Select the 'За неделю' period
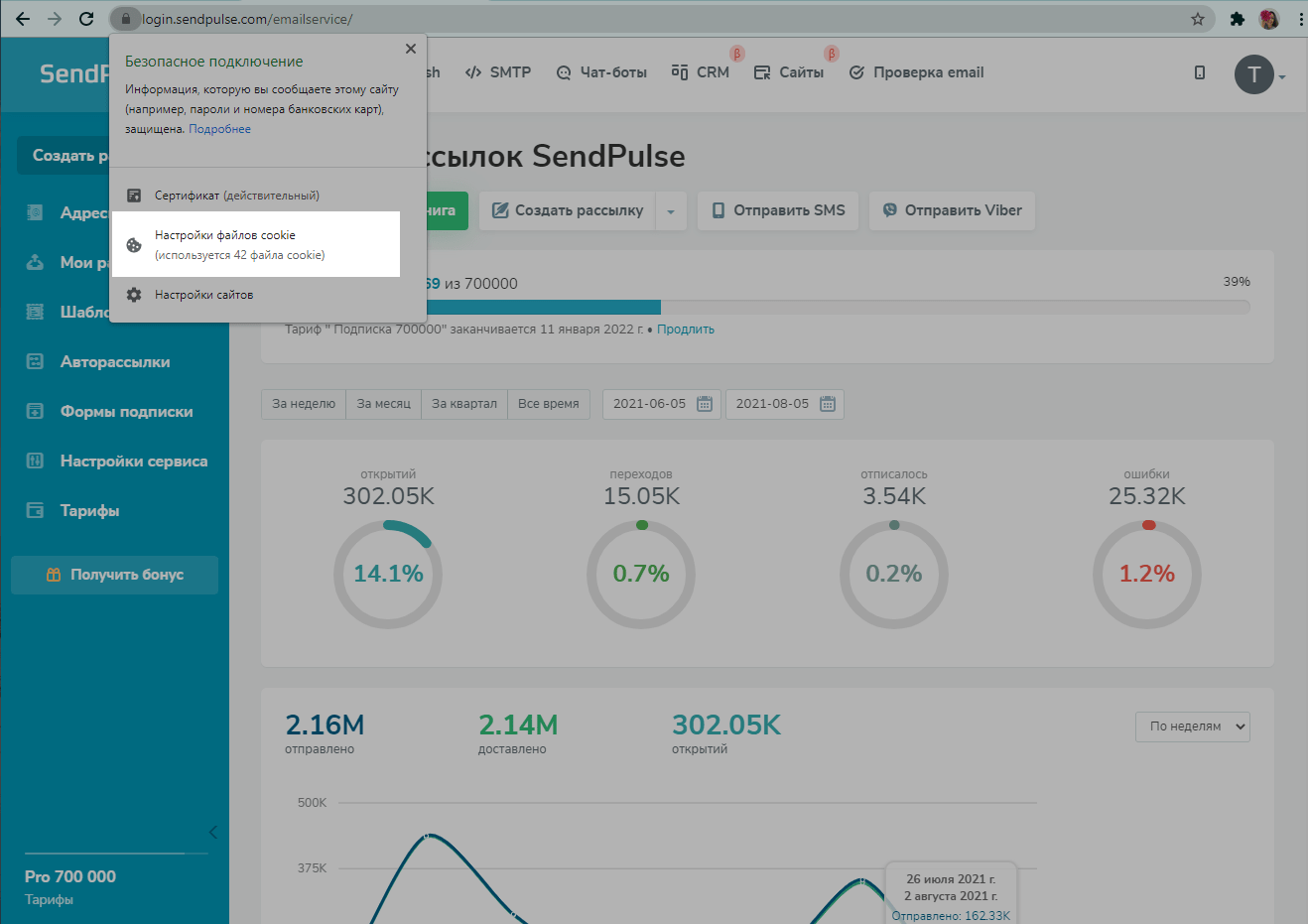Screen dimensions: 1308x924 pos(304,404)
